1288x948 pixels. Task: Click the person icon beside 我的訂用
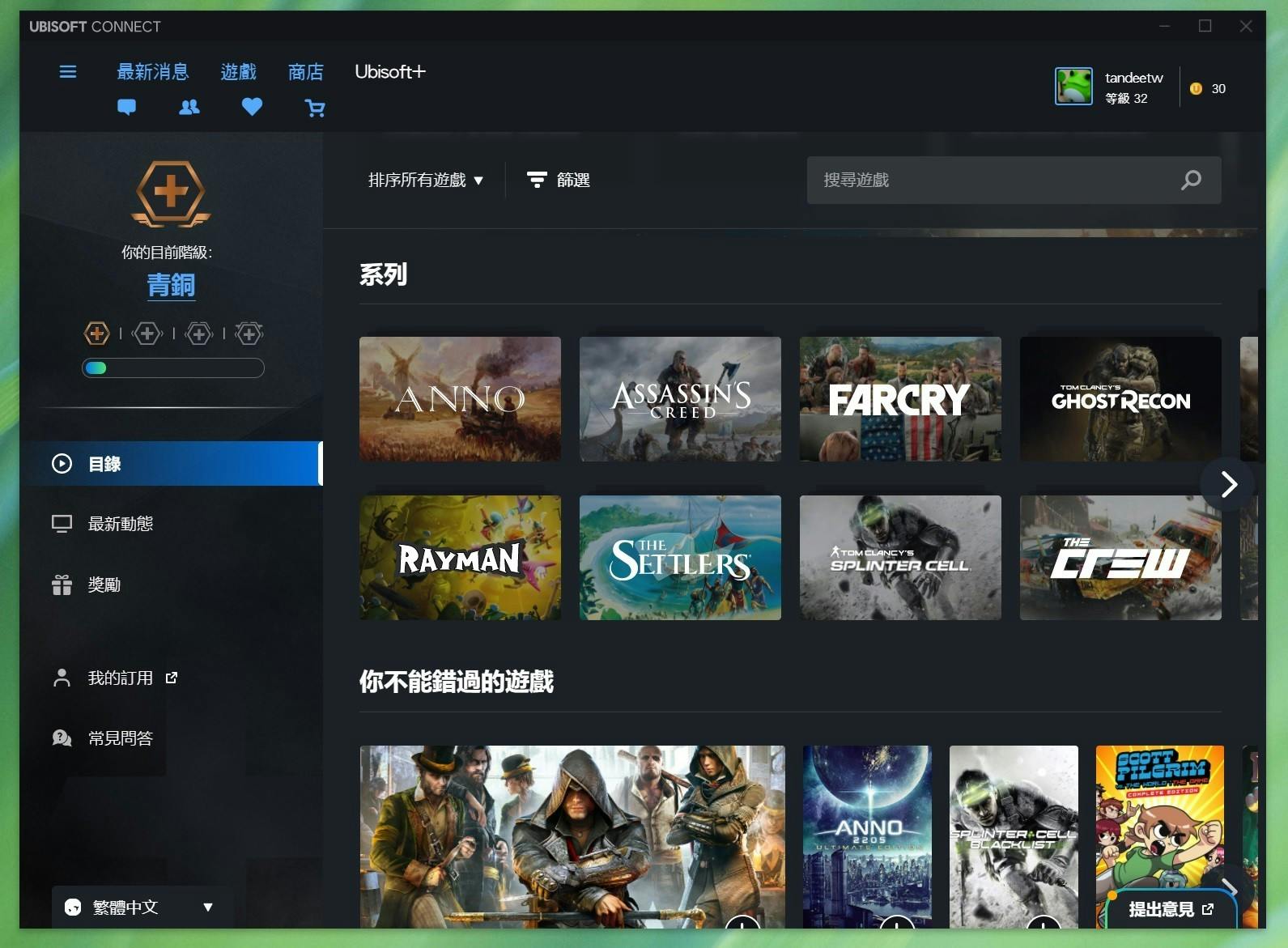tap(62, 678)
